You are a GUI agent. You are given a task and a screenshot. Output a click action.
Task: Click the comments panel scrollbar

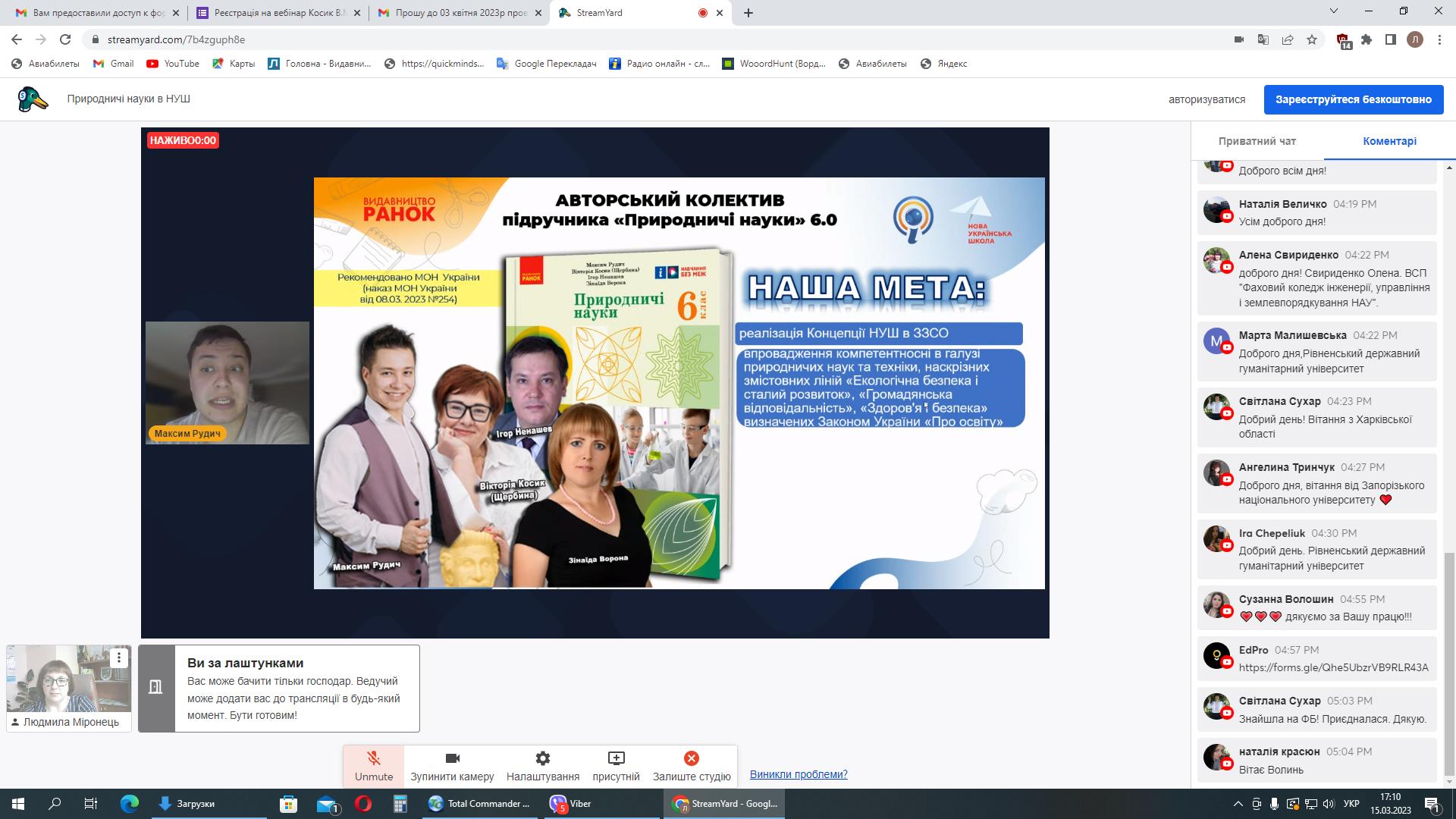(x=1450, y=664)
